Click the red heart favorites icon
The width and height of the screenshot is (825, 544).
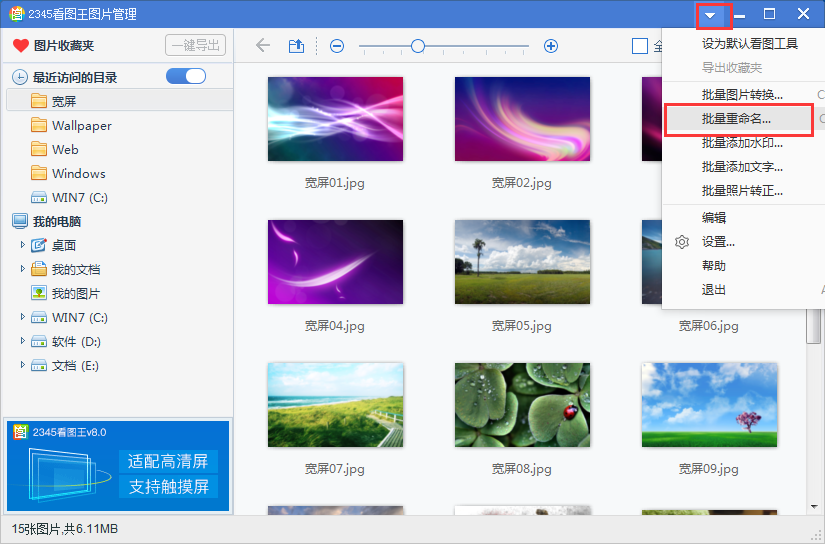20,45
